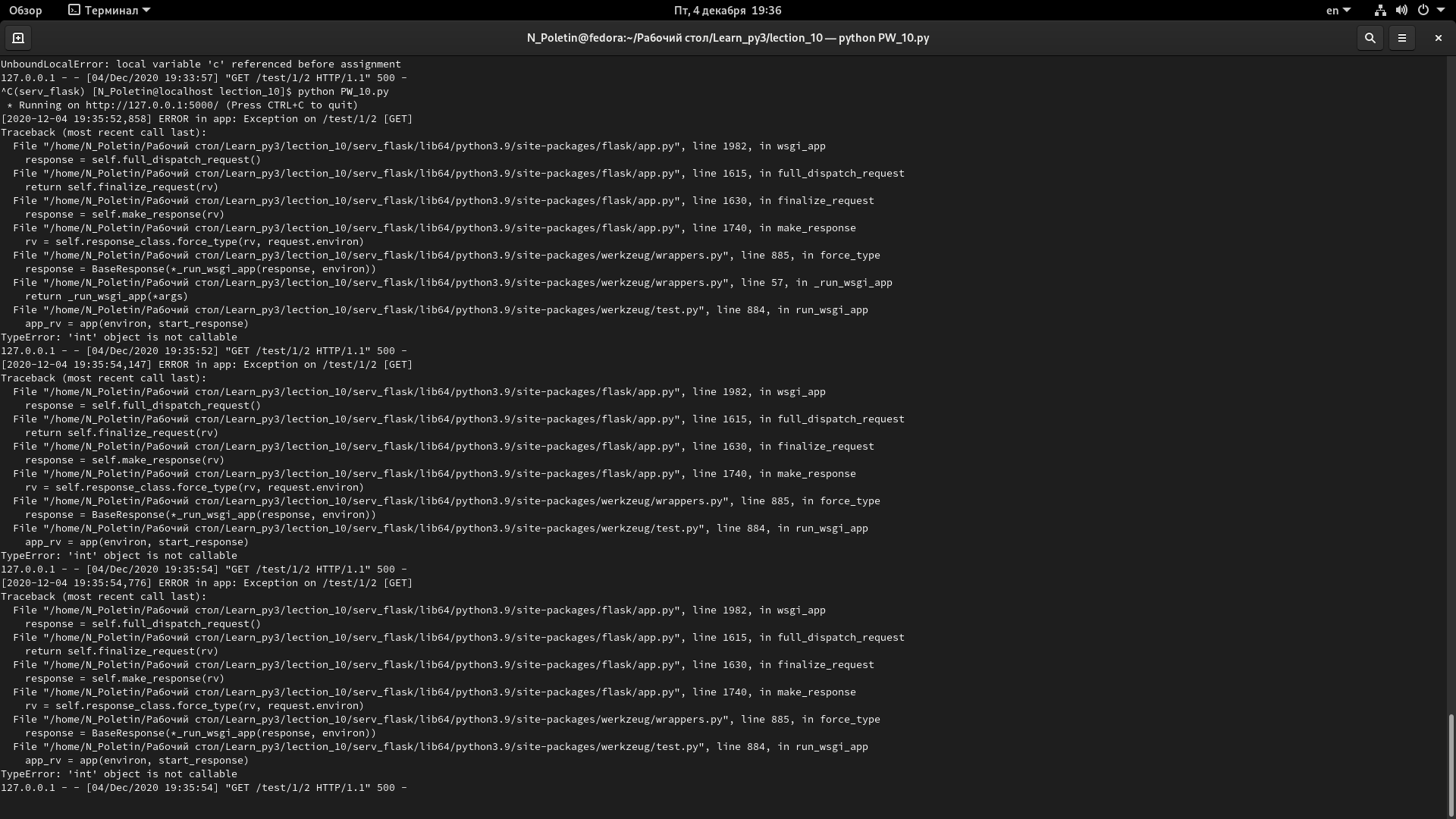Expand the system menu arrow
The height and width of the screenshot is (819, 1456).
coord(1441,11)
